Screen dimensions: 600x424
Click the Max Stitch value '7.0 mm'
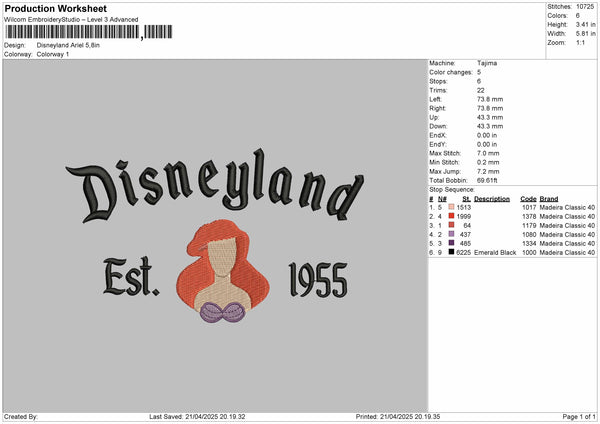point(488,153)
